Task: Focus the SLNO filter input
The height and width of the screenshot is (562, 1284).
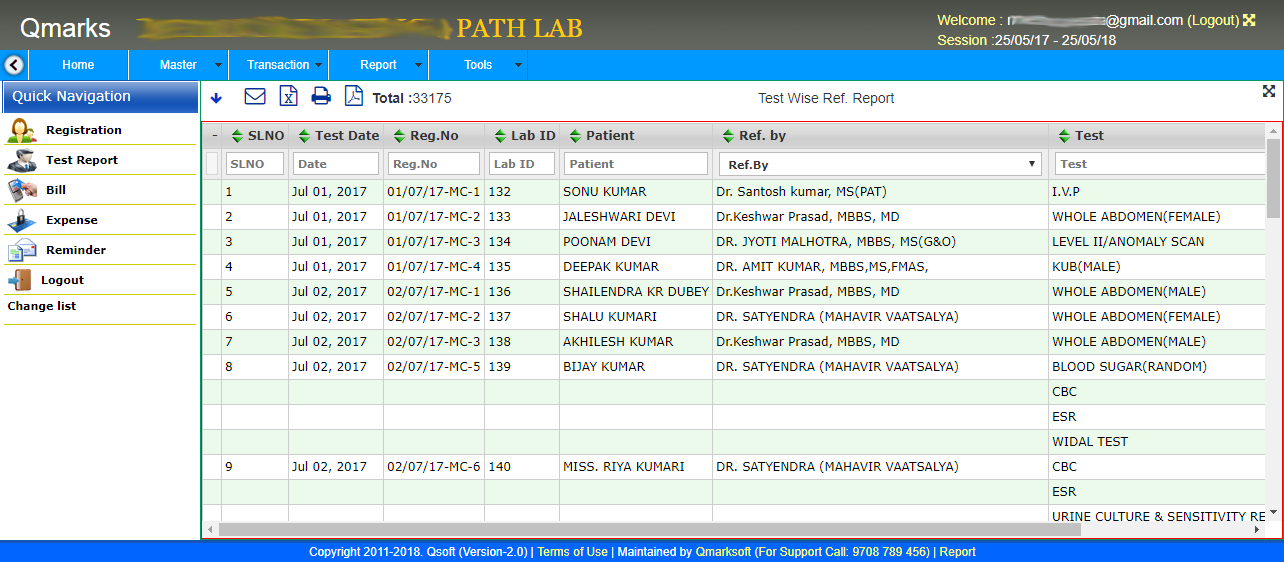Action: coord(255,164)
